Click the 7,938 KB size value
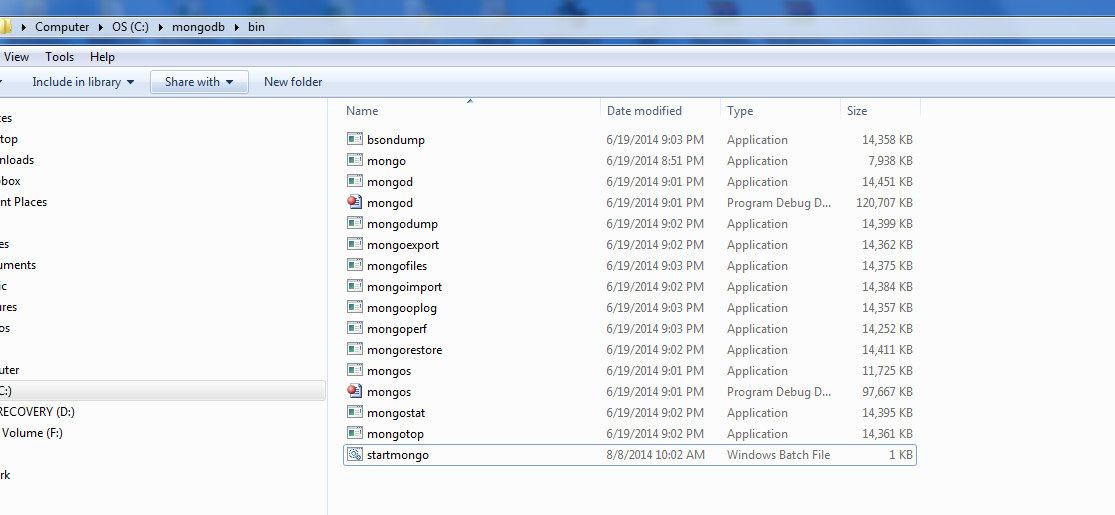Image resolution: width=1115 pixels, height=515 pixels. [x=890, y=161]
